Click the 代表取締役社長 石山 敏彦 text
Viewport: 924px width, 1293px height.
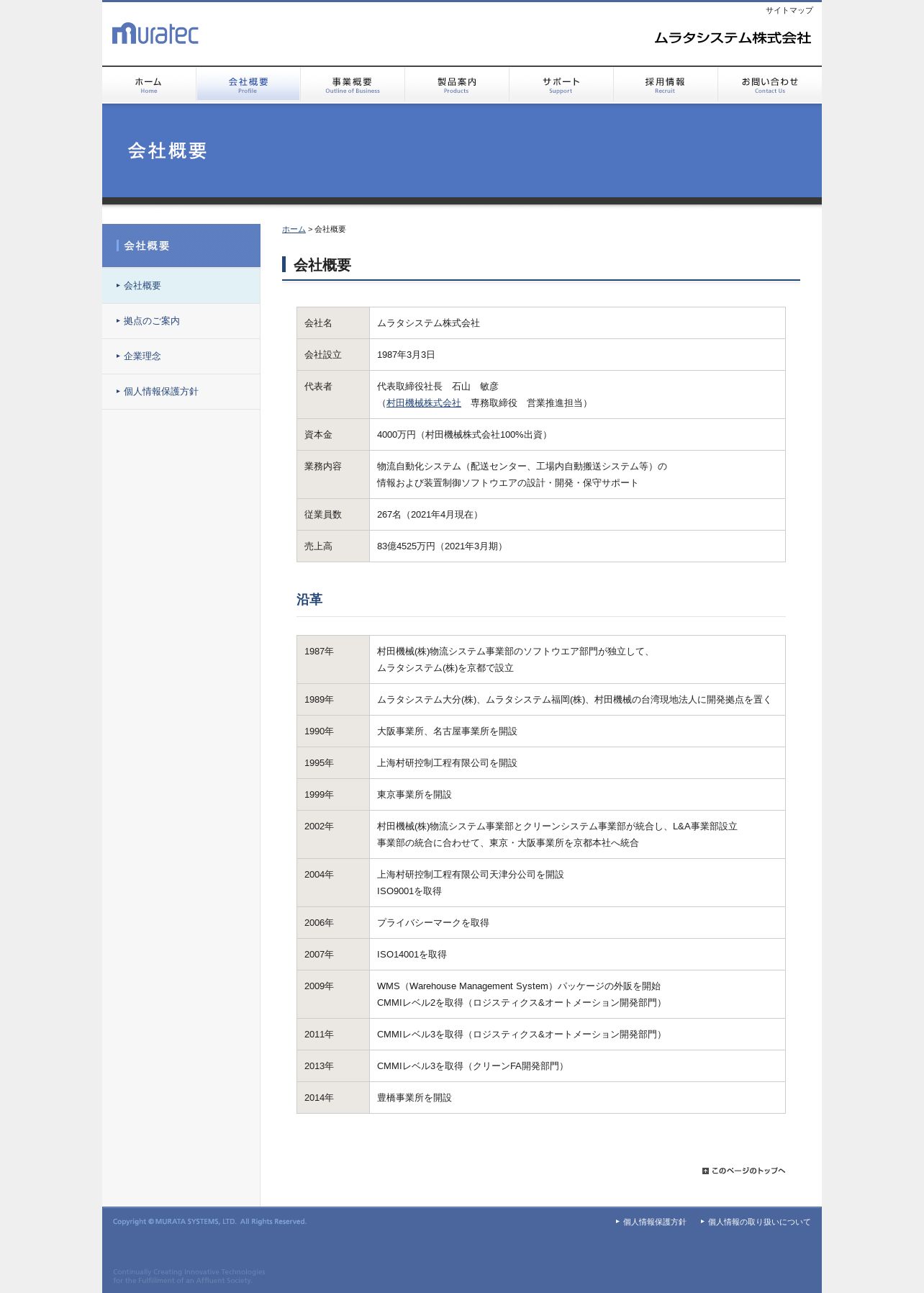tap(438, 387)
